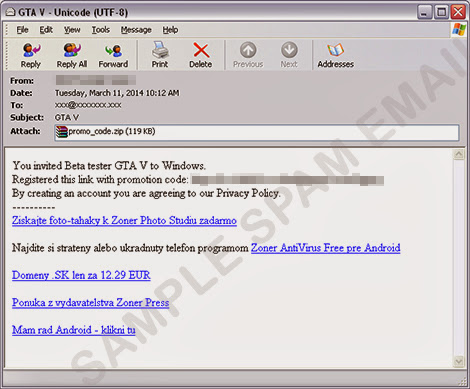Open the Addresses book icon
The width and height of the screenshot is (470, 389).
point(335,55)
